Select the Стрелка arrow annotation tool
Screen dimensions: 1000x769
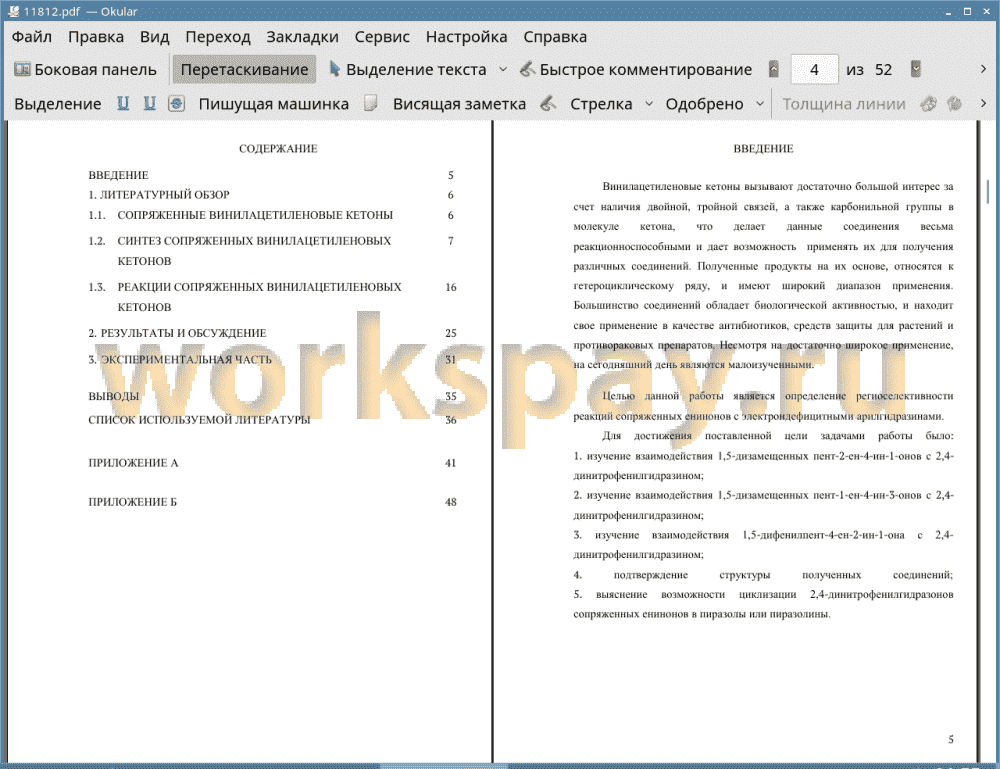pos(601,104)
